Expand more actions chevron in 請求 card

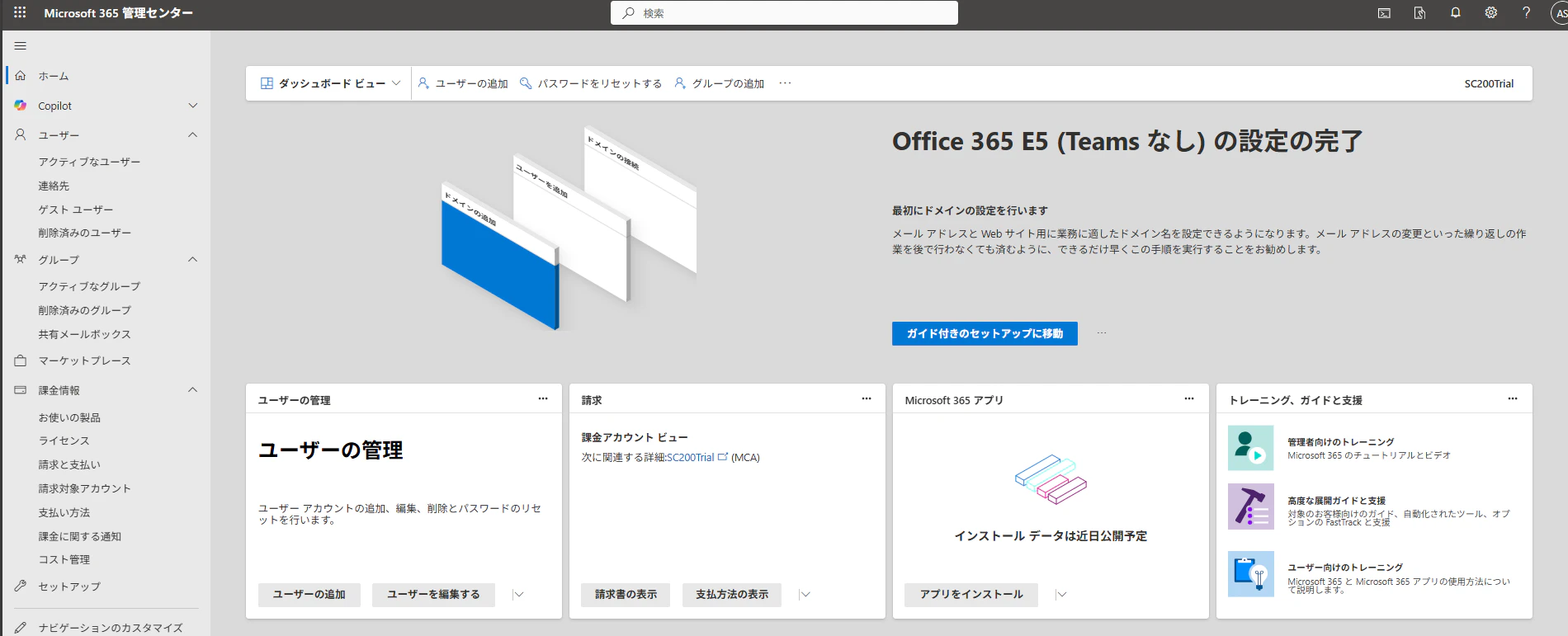(x=805, y=595)
